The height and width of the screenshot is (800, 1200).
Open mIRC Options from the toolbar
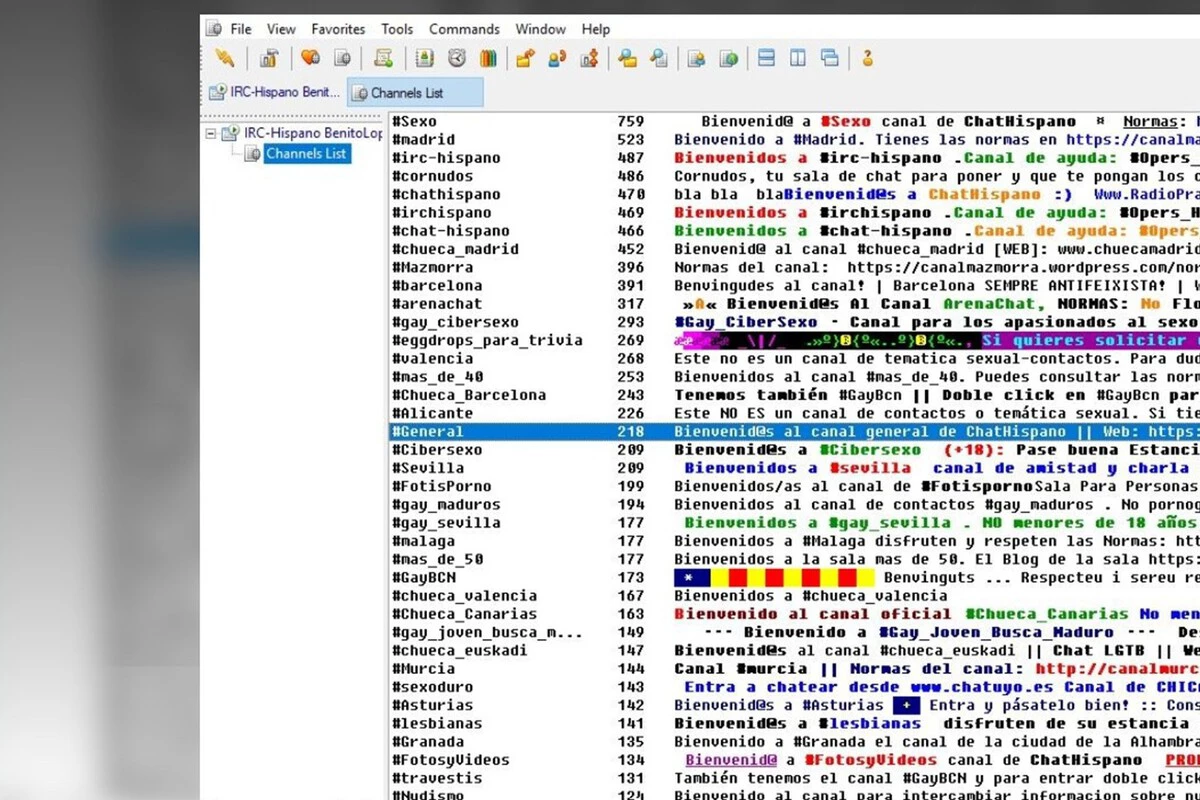269,58
